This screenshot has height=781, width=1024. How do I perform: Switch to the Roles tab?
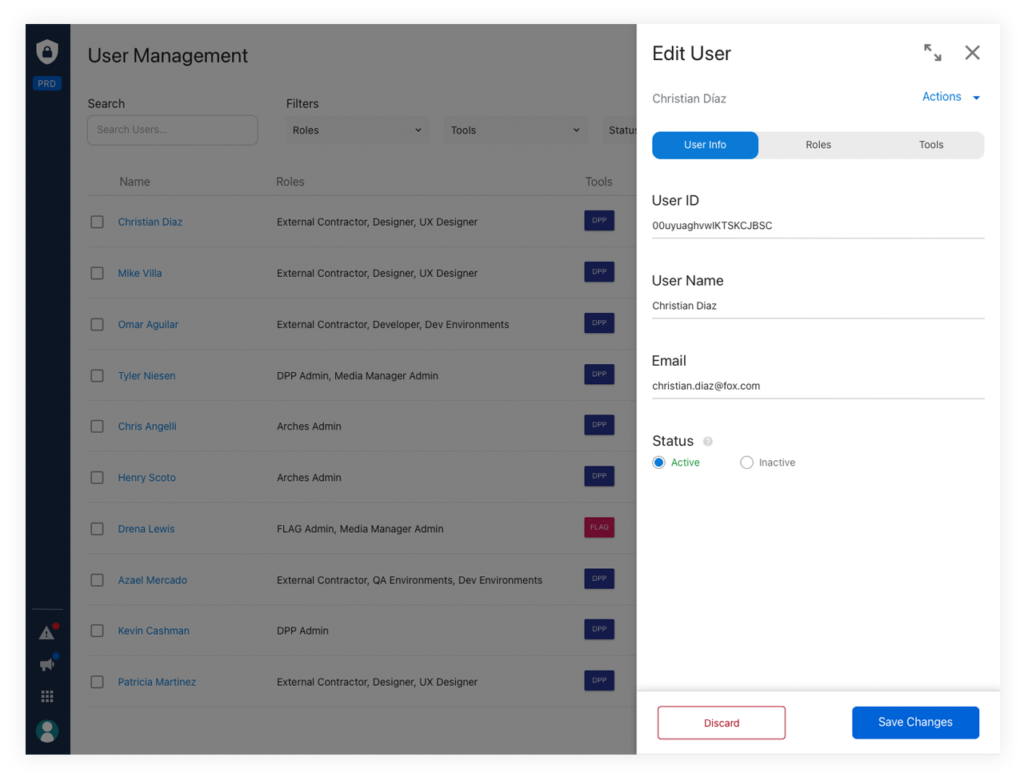point(818,145)
